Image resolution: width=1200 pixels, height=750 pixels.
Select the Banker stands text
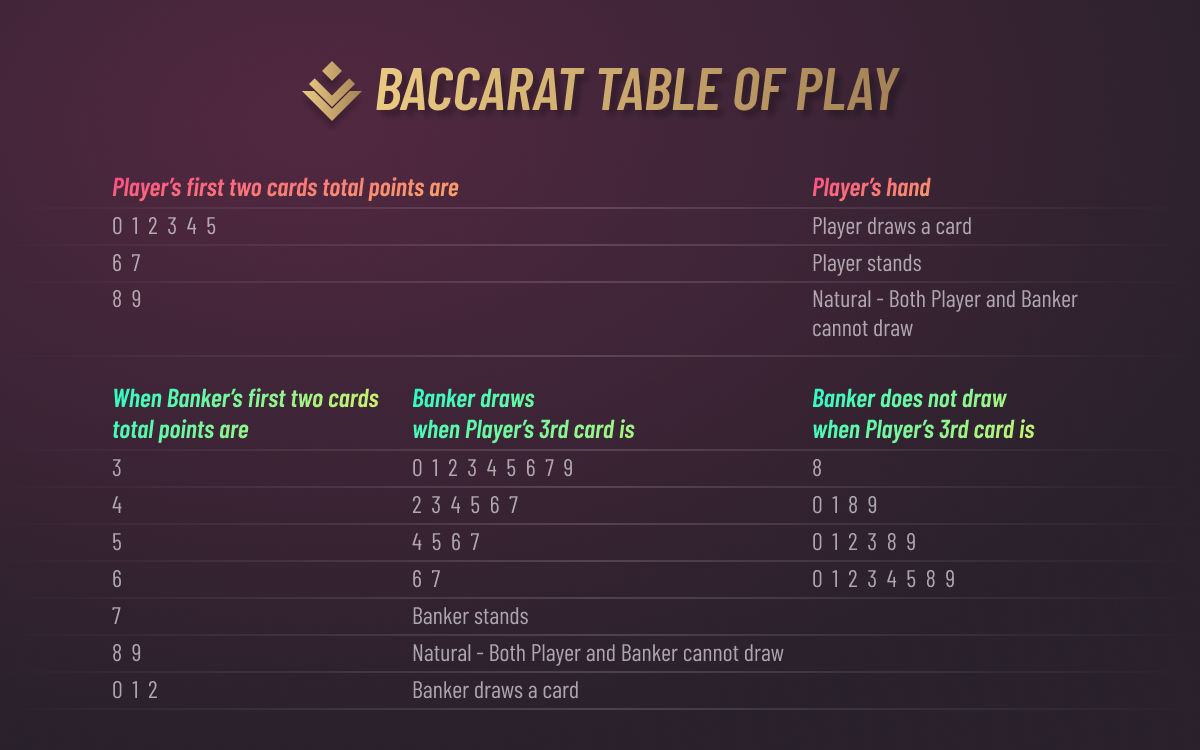coord(470,616)
